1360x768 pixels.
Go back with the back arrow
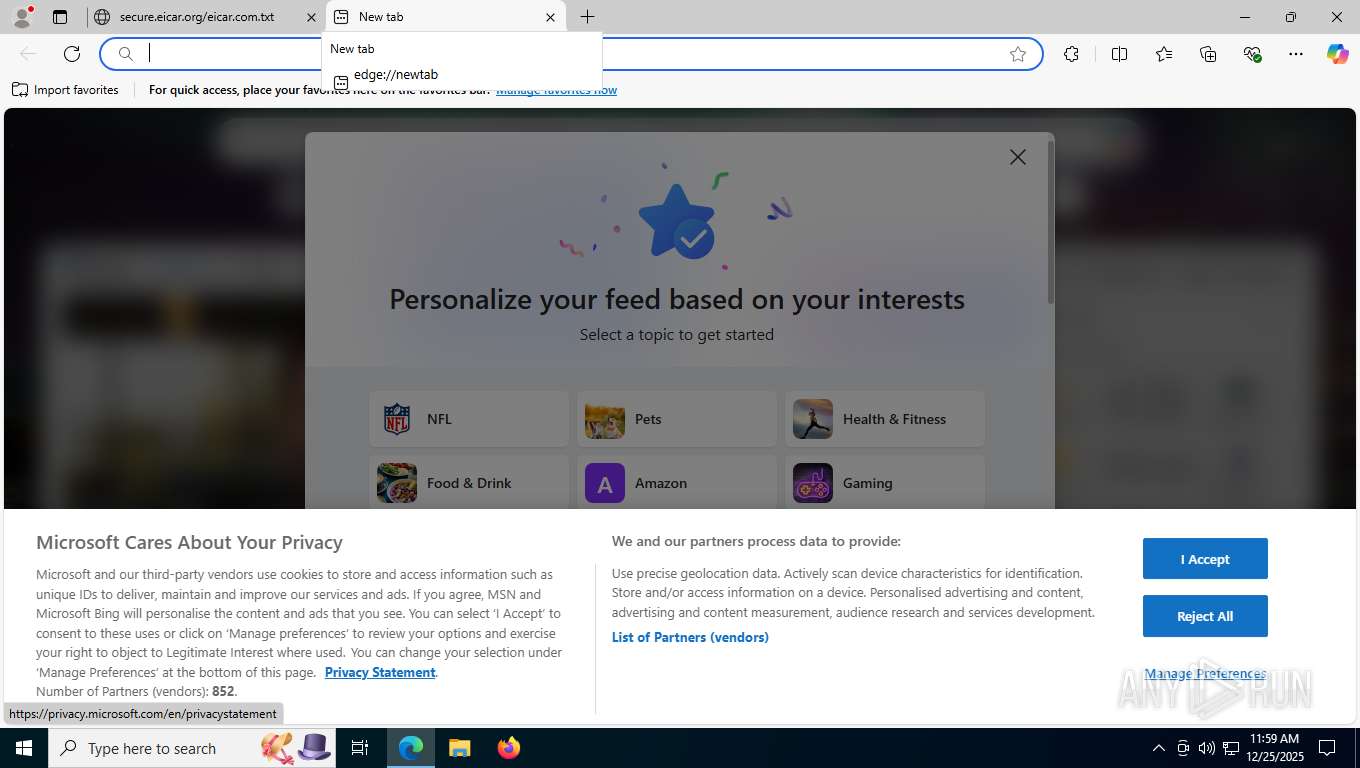click(x=28, y=54)
